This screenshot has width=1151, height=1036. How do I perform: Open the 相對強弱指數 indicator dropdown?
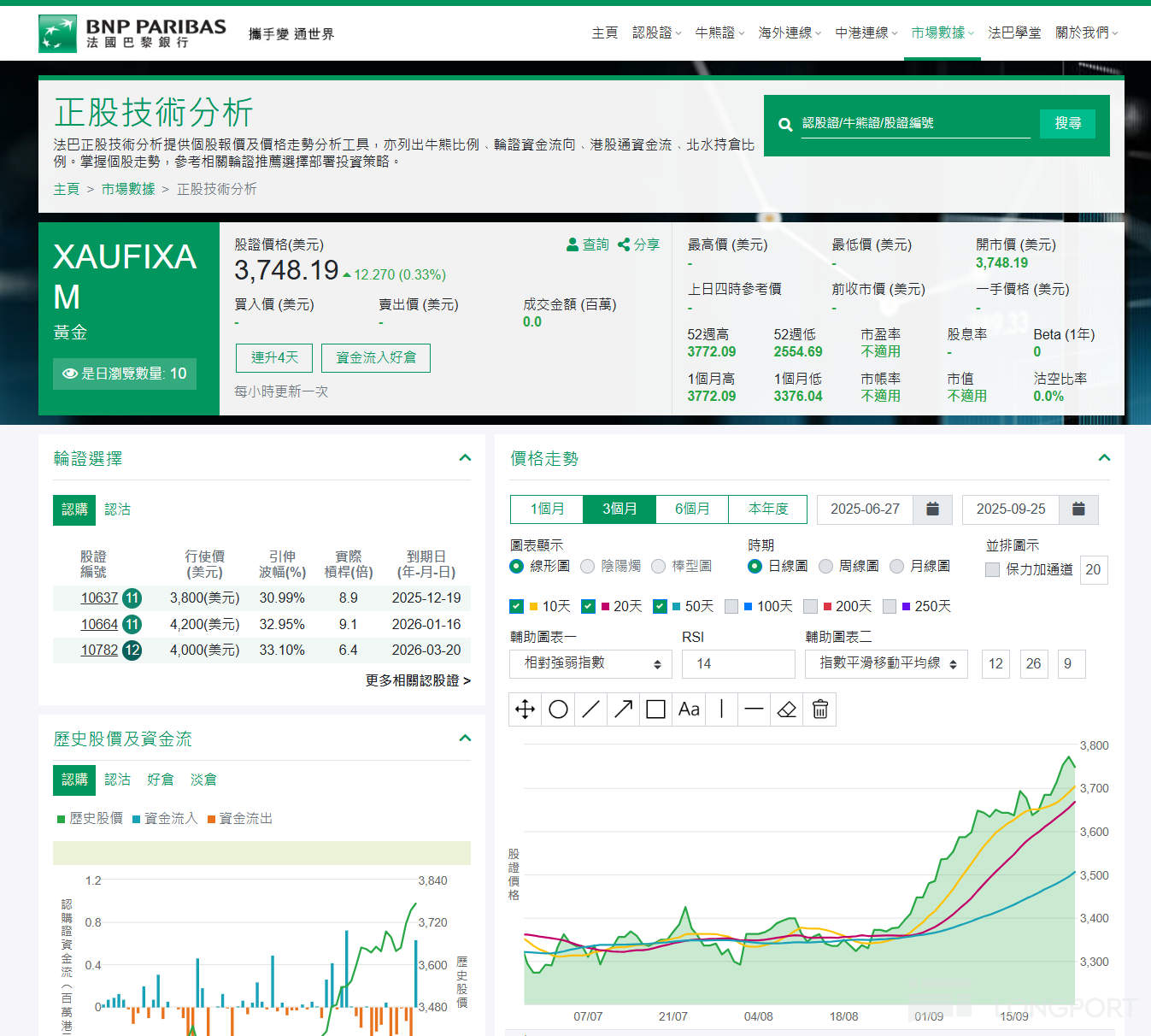(x=591, y=664)
